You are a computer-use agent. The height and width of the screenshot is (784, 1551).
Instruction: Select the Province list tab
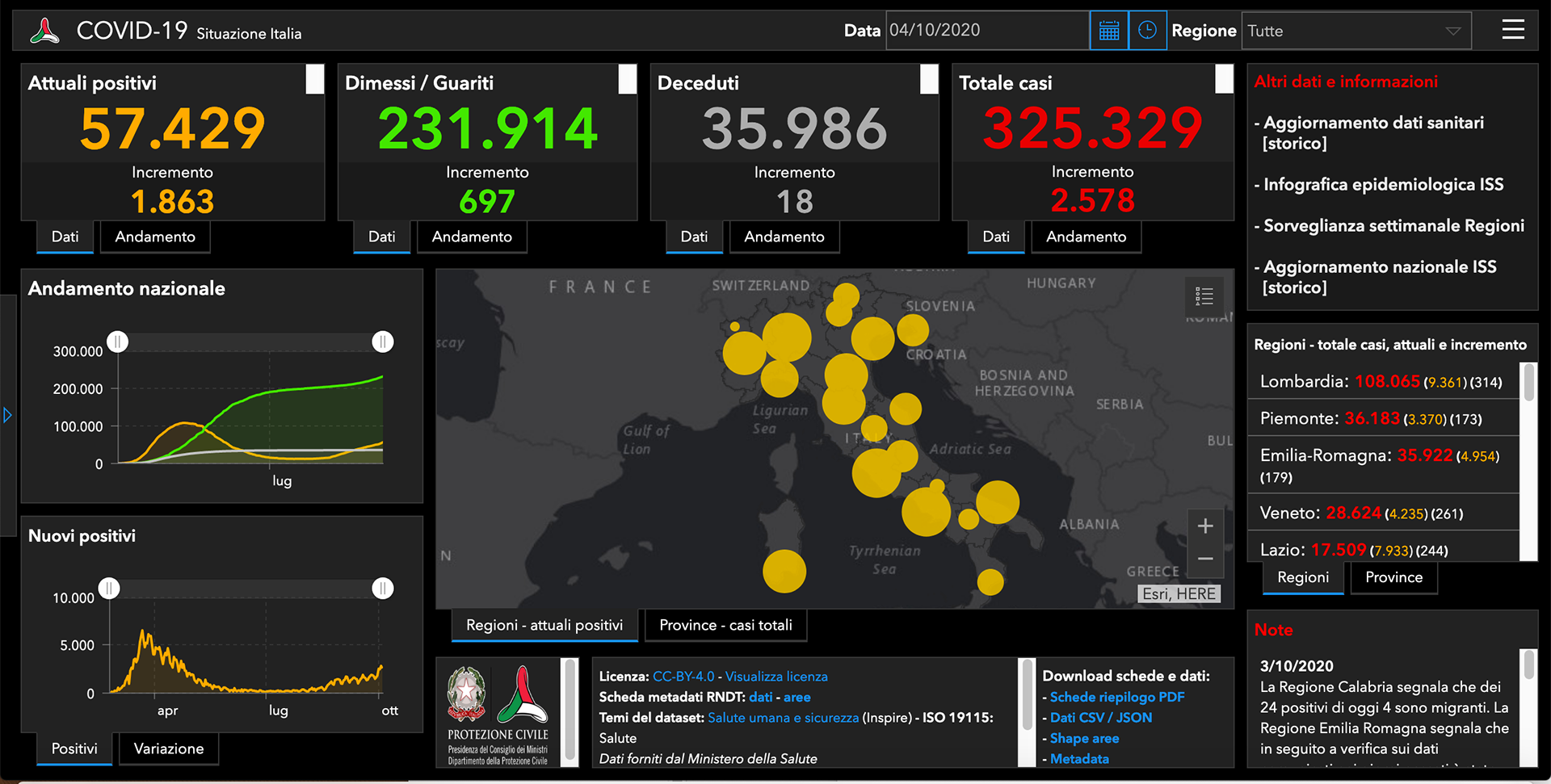point(1394,577)
